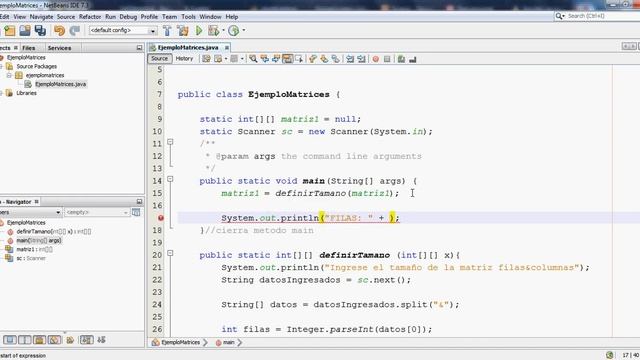
Task: Toggle Bookmark icon in editor toolbar
Action: [336, 59]
